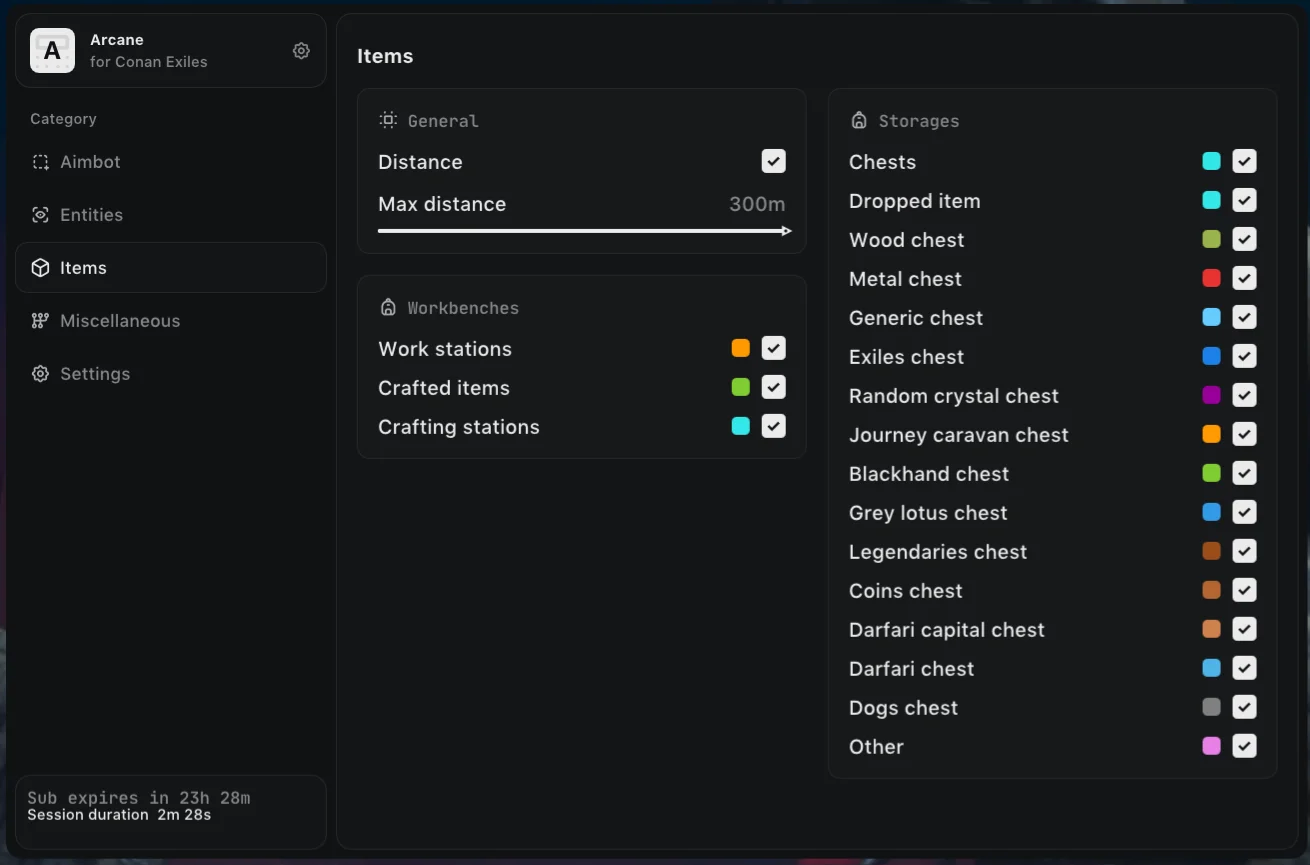The width and height of the screenshot is (1310, 865).
Task: Change the purple Random crystal chest color
Action: tap(1212, 395)
